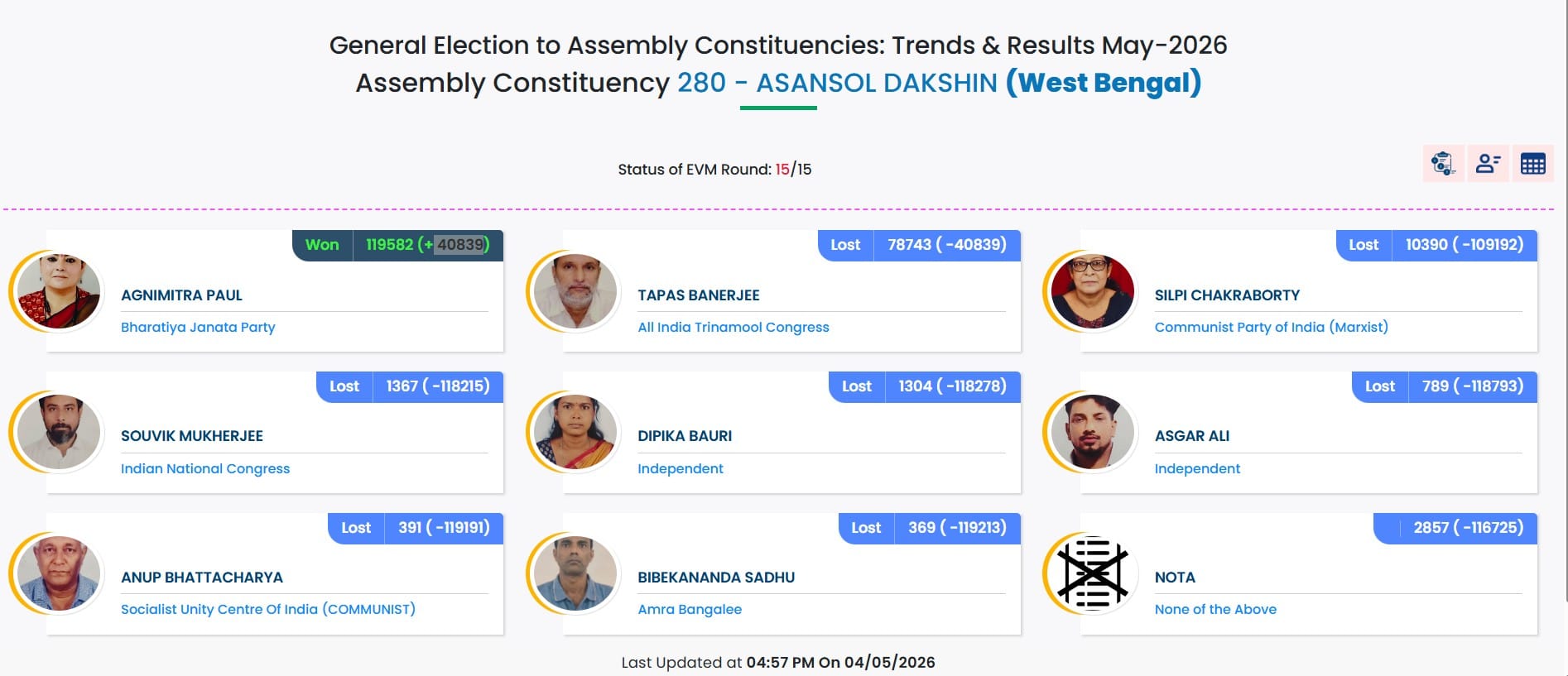Click the Lost badge on Tapas Banerjee's card
This screenshot has height=676, width=1568.
pos(845,245)
